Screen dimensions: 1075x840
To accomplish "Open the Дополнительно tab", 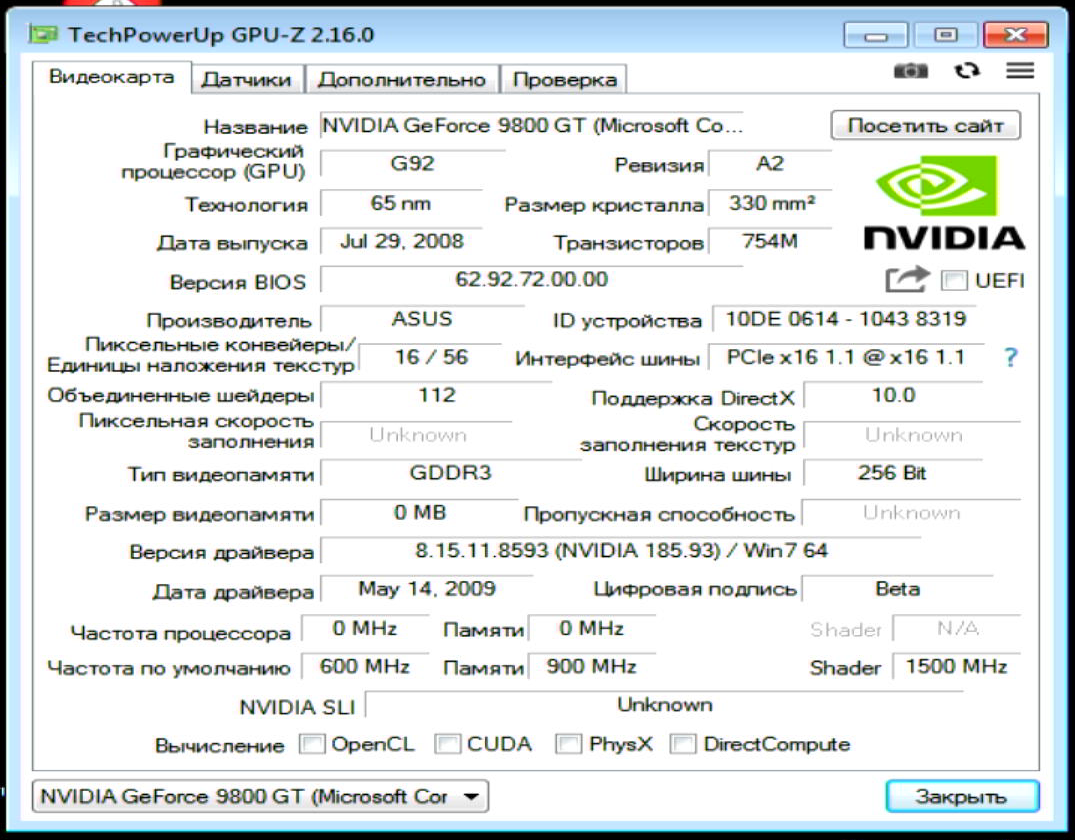I will coord(402,80).
